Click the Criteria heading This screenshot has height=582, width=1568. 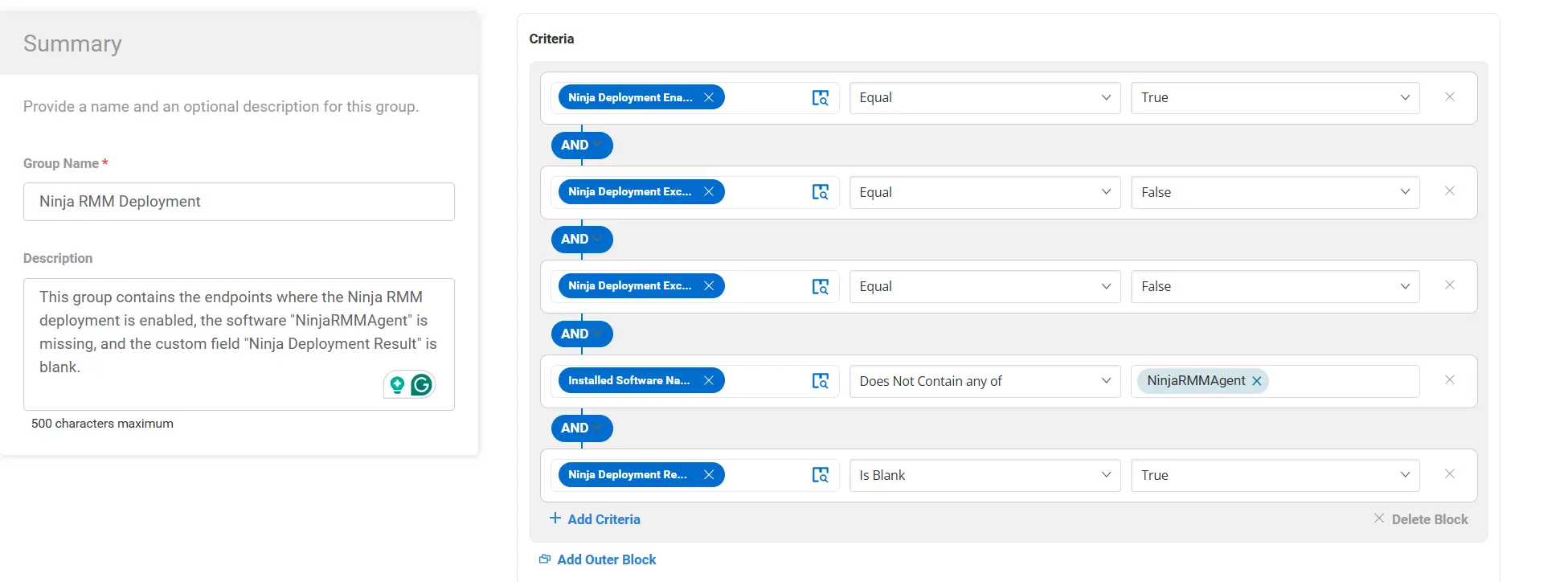(551, 39)
